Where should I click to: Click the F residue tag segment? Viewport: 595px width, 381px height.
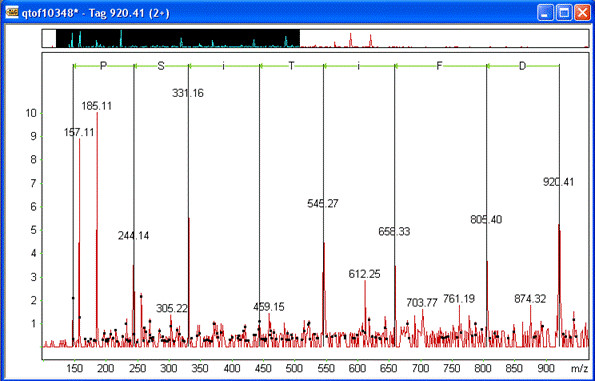click(x=440, y=66)
